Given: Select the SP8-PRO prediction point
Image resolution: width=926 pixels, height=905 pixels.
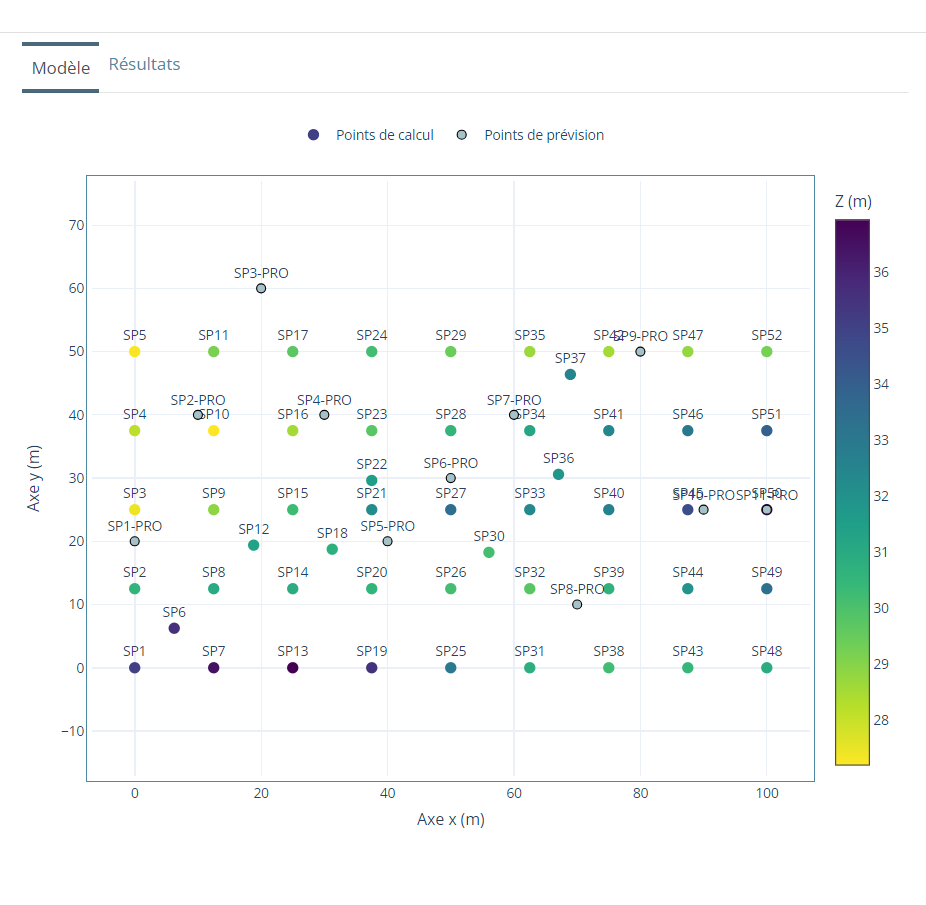Looking at the screenshot, I should [x=577, y=604].
